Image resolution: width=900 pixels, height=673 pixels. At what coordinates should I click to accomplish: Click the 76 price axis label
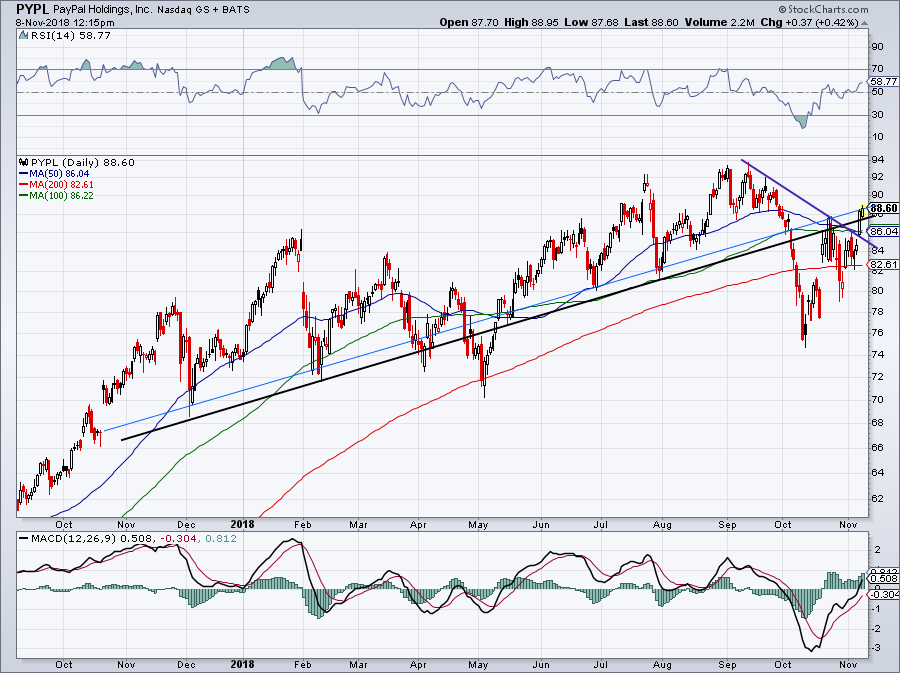(878, 333)
